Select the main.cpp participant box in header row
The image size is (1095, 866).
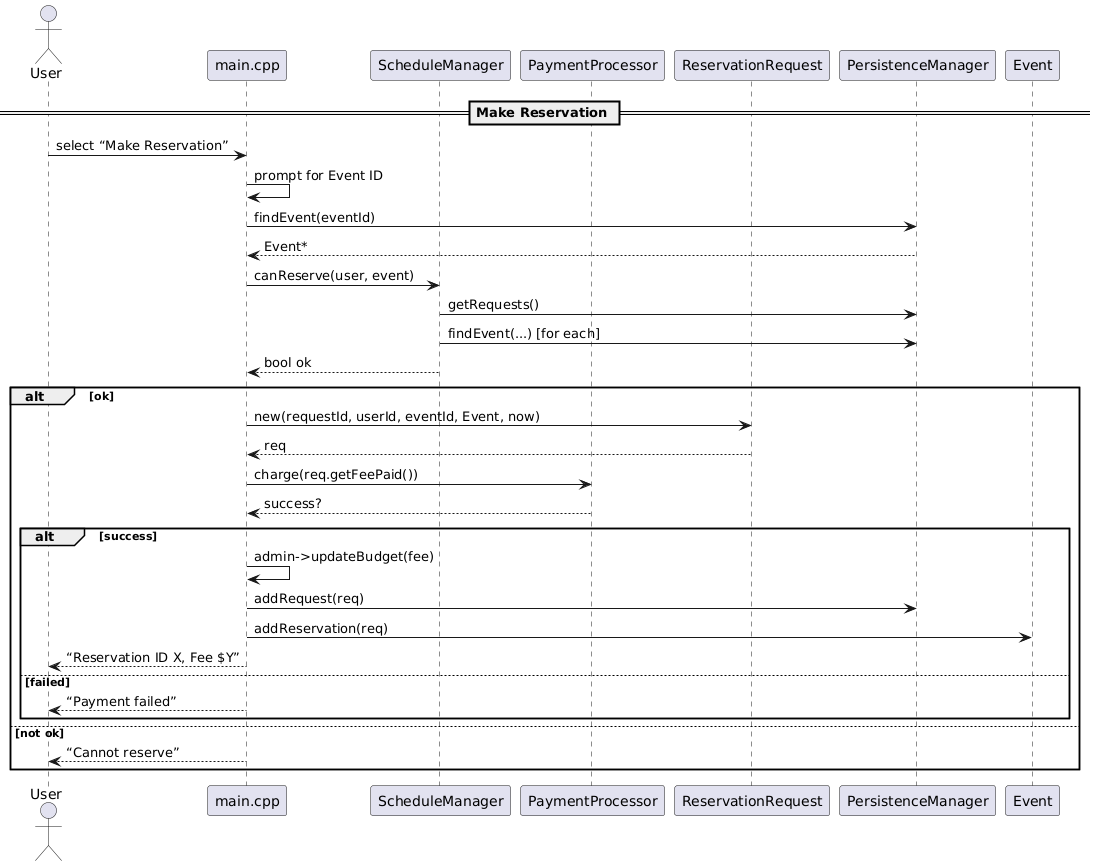[x=247, y=66]
